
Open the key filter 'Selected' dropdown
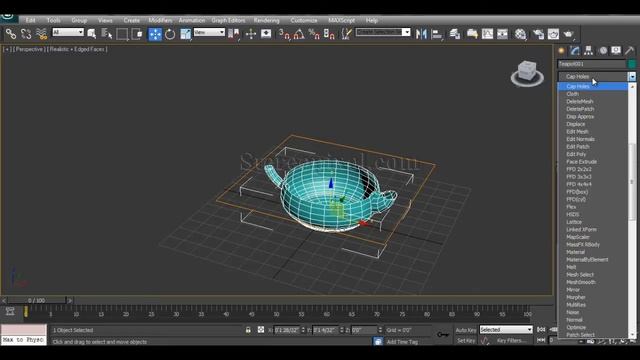click(506, 329)
